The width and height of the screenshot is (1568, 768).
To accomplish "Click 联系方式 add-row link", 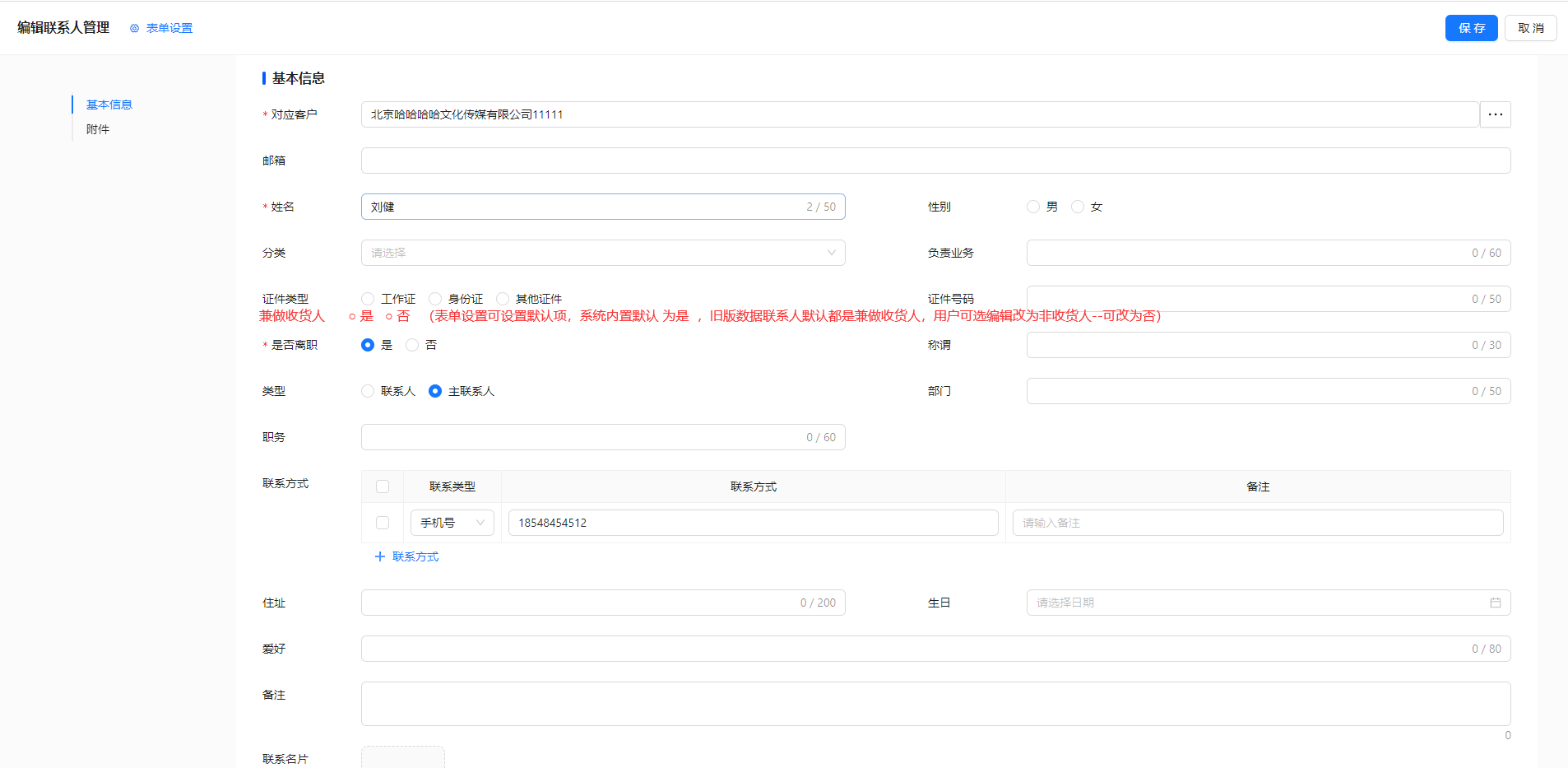I will tap(415, 556).
